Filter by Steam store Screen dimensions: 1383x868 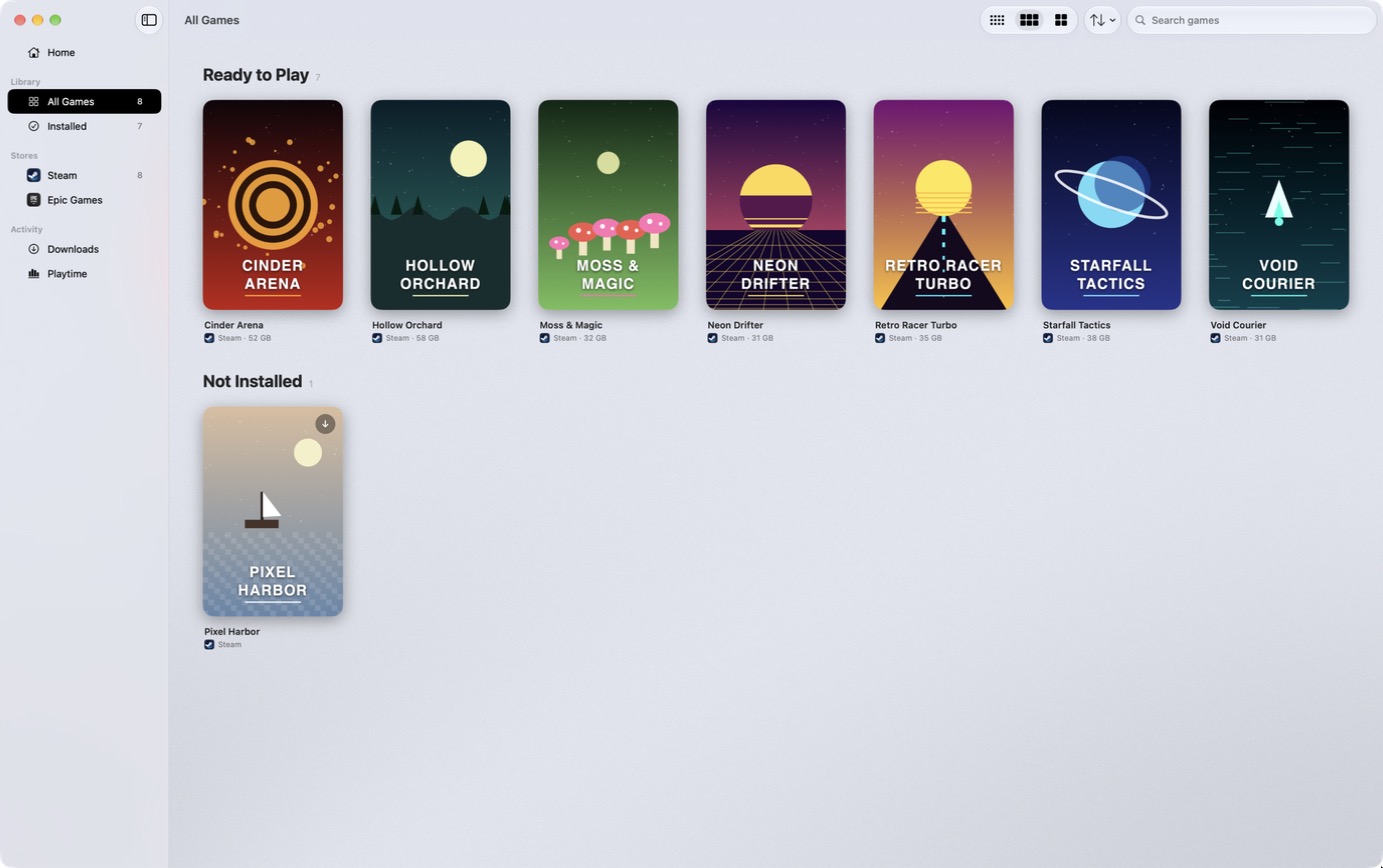(x=84, y=175)
